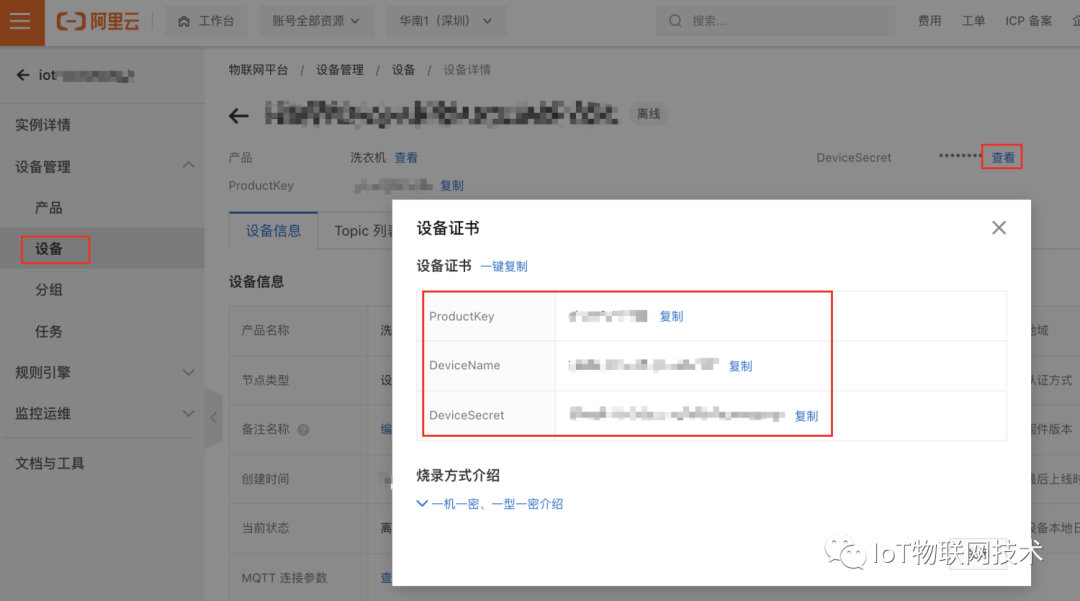Open the 工作台 workbench home

tap(207, 21)
